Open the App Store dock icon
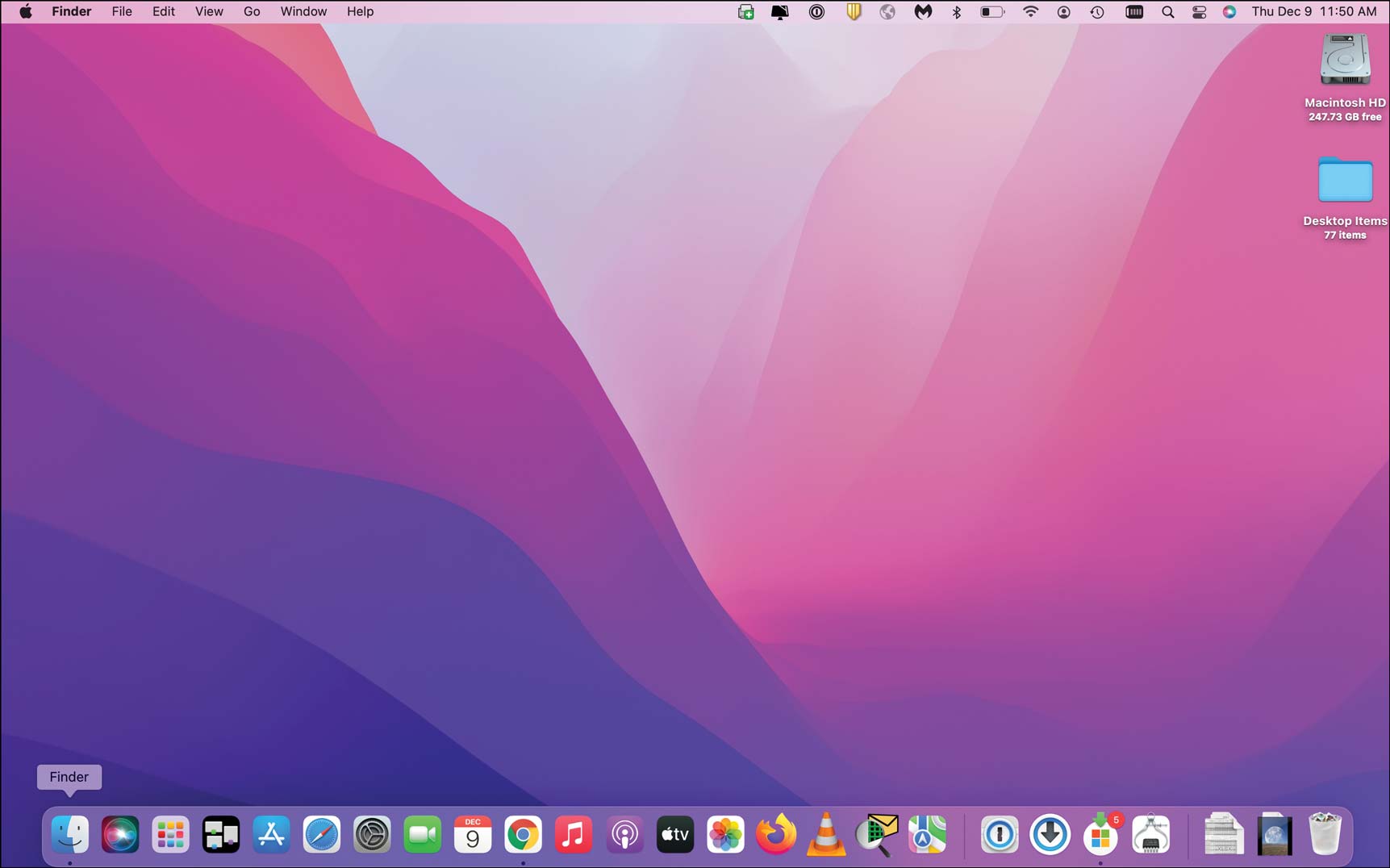The width and height of the screenshot is (1390, 868). click(271, 835)
